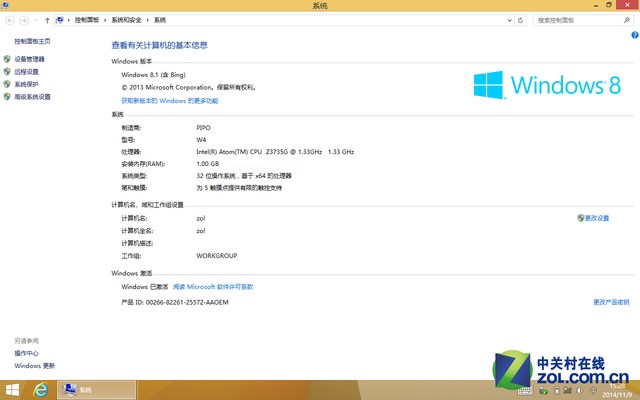
Task: Open Windows 更新 link
Action: tap(34, 366)
